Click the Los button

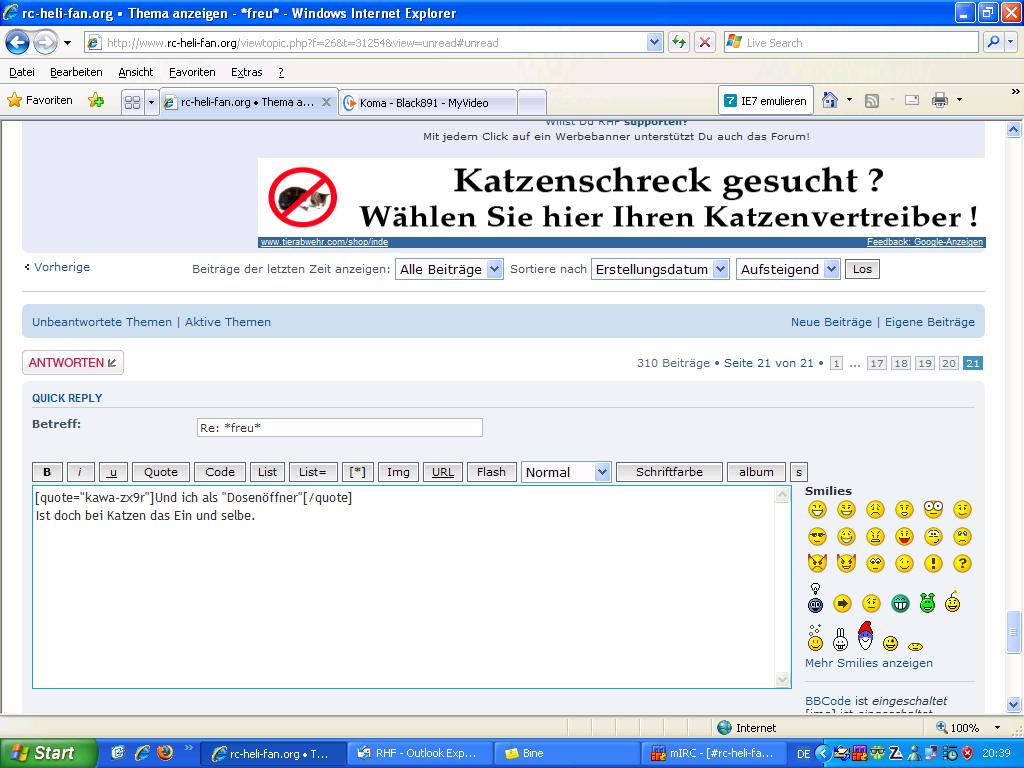tap(862, 269)
